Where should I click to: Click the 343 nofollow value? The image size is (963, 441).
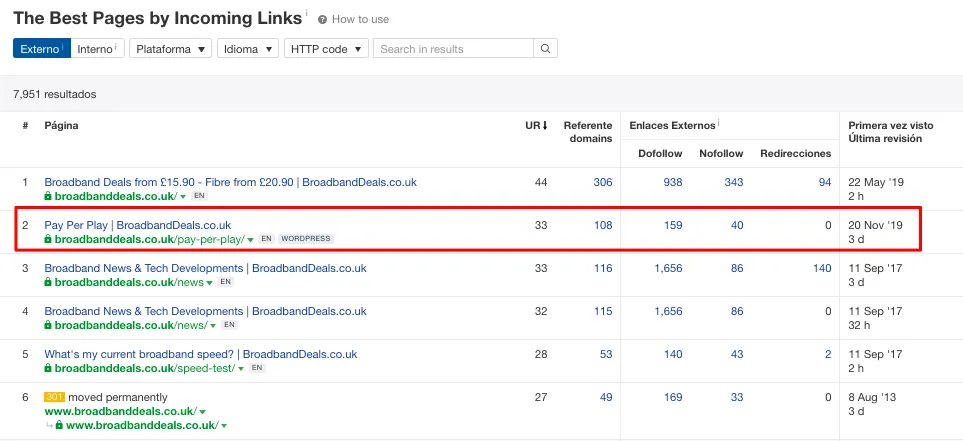pos(733,182)
